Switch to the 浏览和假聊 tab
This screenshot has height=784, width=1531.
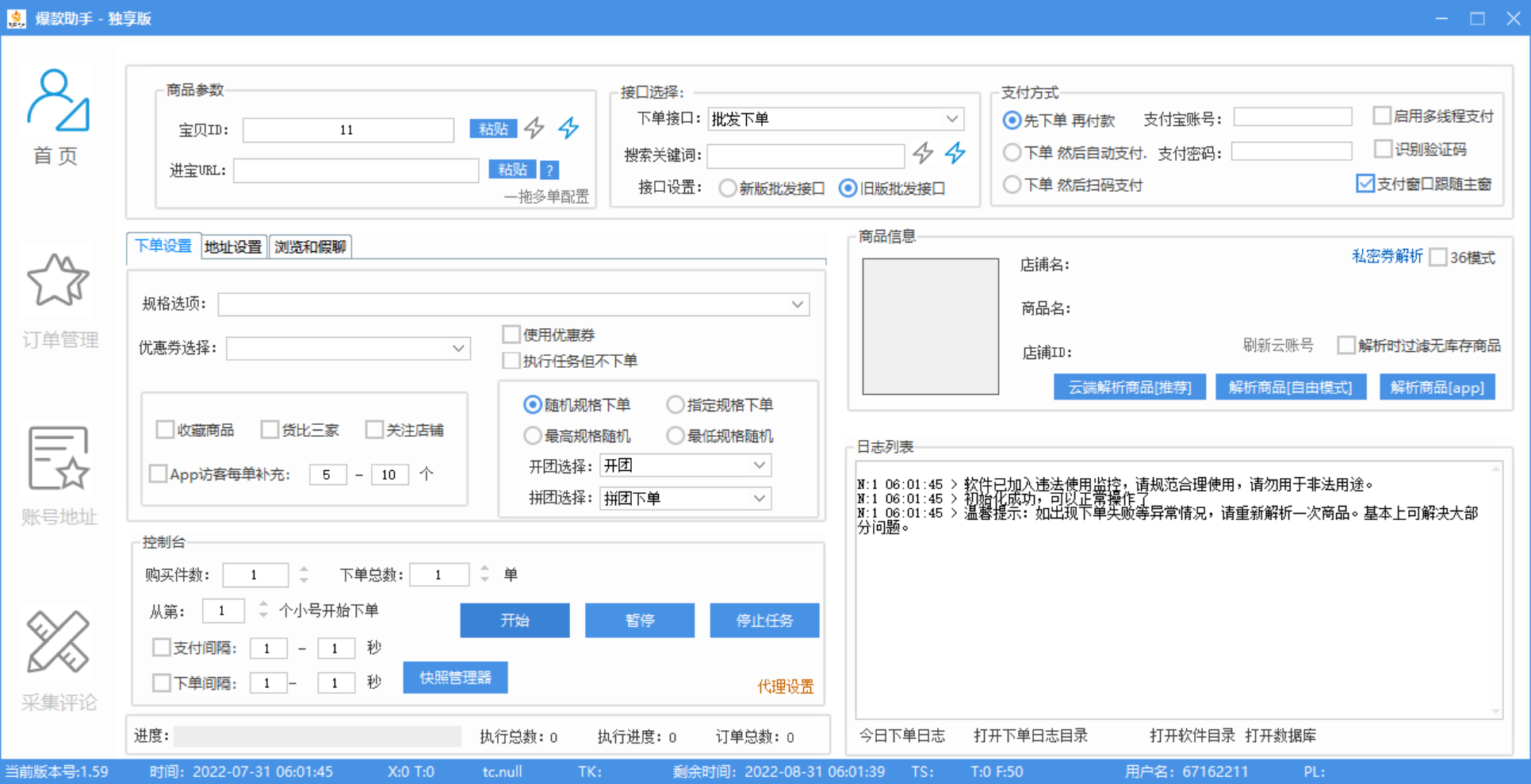[310, 247]
